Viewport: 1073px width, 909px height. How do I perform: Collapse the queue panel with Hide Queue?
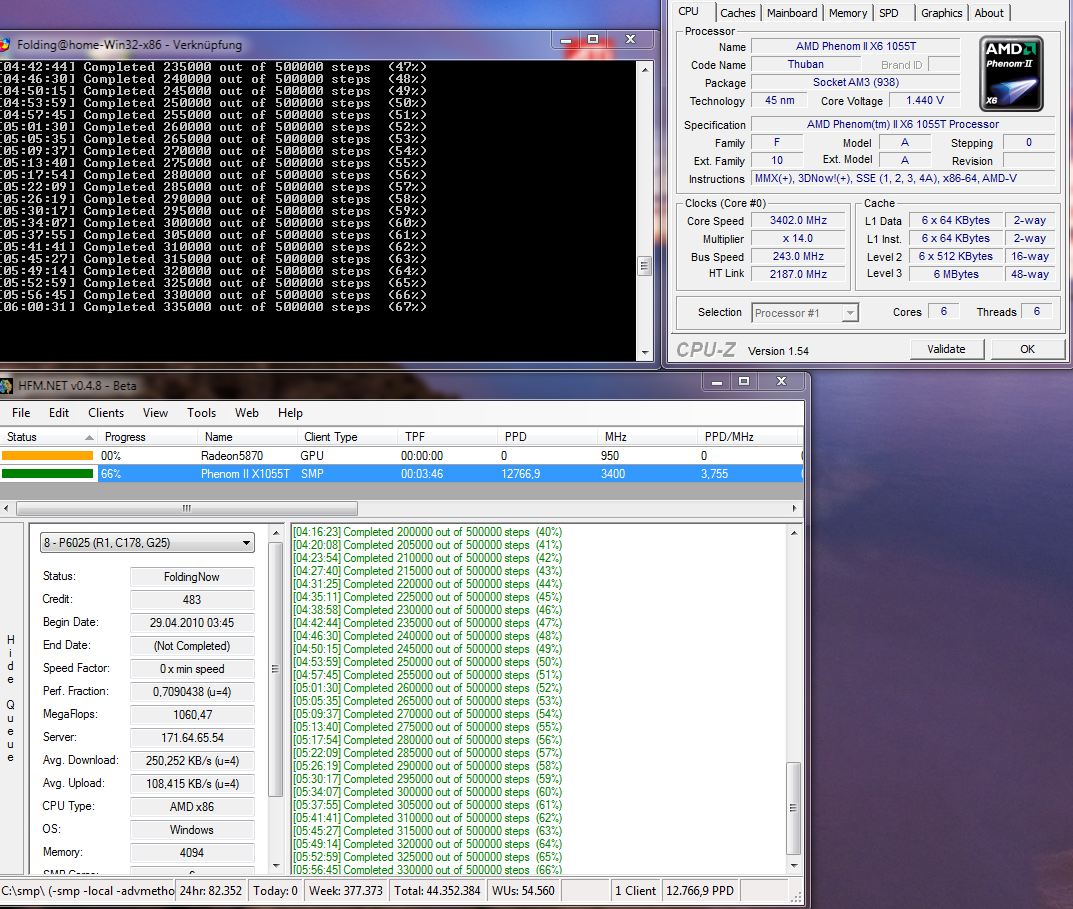pyautogui.click(x=10, y=698)
